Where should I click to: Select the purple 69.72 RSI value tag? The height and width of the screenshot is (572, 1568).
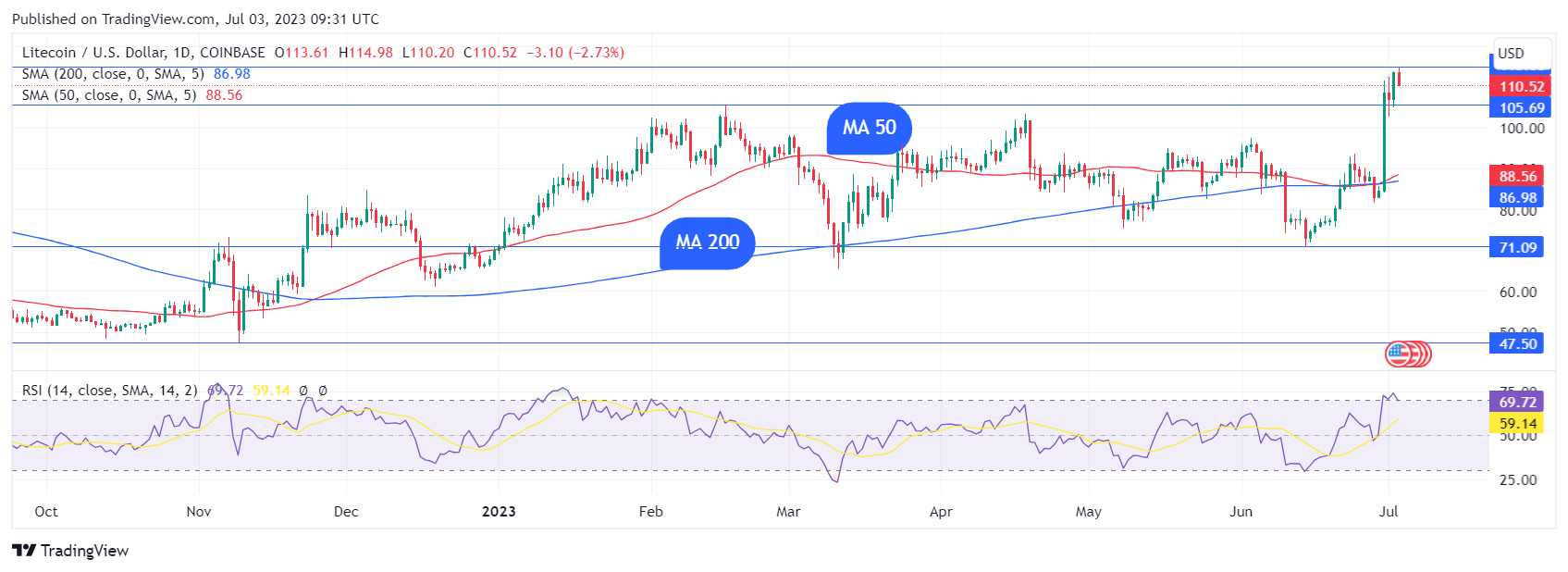coord(1517,402)
